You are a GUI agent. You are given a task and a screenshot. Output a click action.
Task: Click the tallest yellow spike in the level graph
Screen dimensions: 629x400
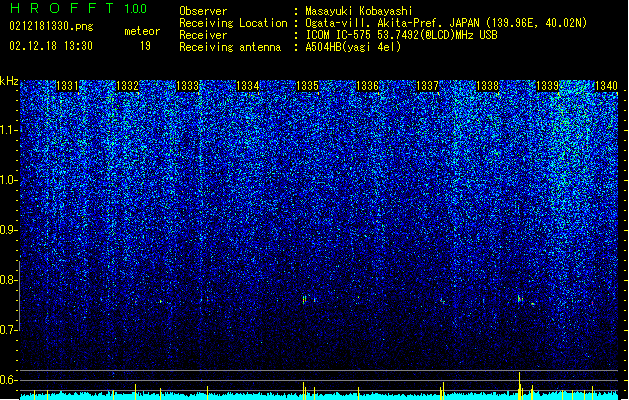(519, 386)
